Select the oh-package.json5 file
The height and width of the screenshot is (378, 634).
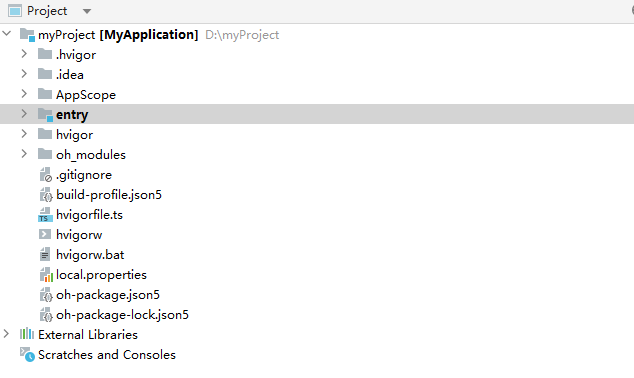click(108, 295)
